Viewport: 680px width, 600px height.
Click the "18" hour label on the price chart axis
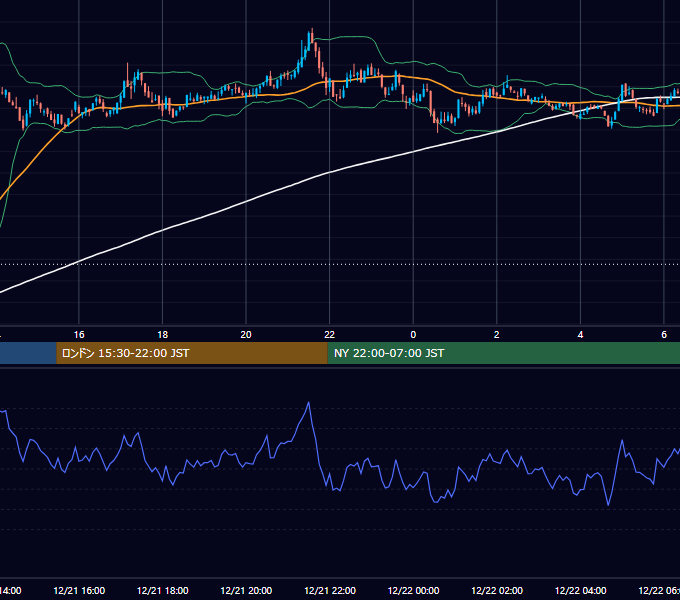coord(163,335)
